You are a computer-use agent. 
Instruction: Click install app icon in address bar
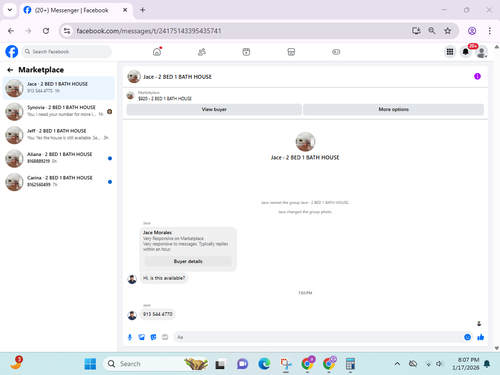[416, 31]
